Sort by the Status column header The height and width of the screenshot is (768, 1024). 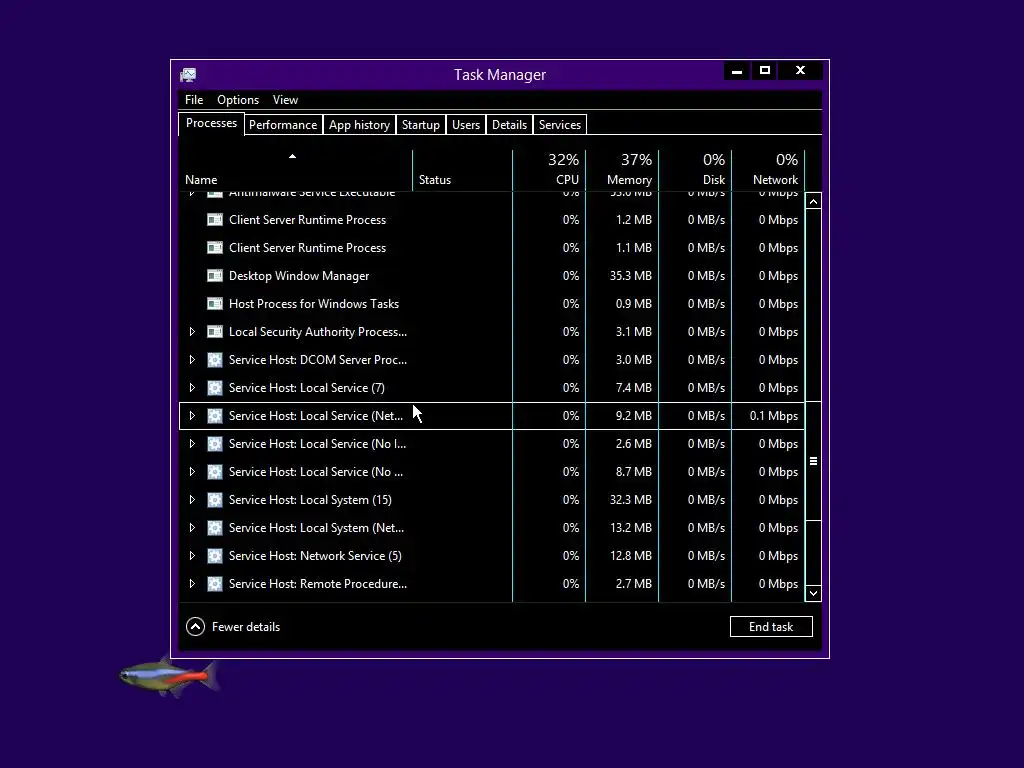[463, 170]
